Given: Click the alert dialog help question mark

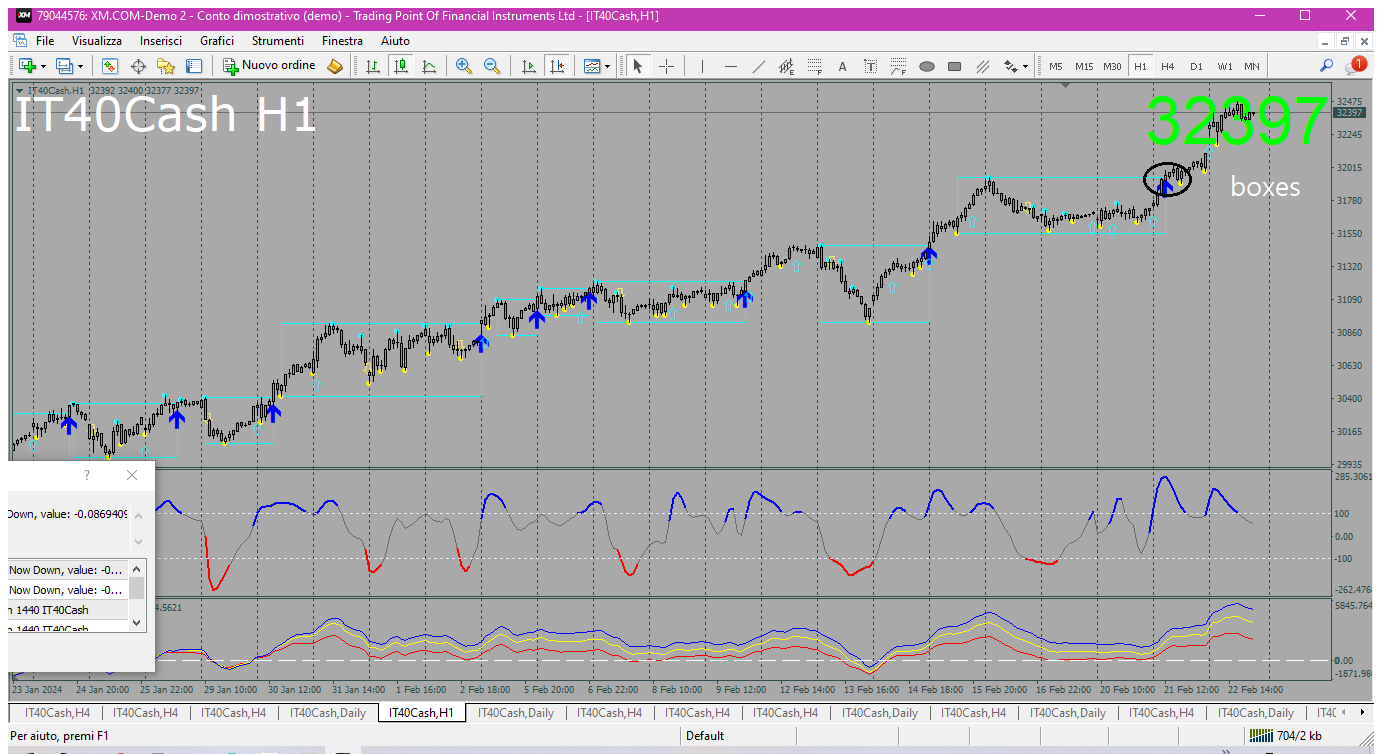Looking at the screenshot, I should pos(87,475).
